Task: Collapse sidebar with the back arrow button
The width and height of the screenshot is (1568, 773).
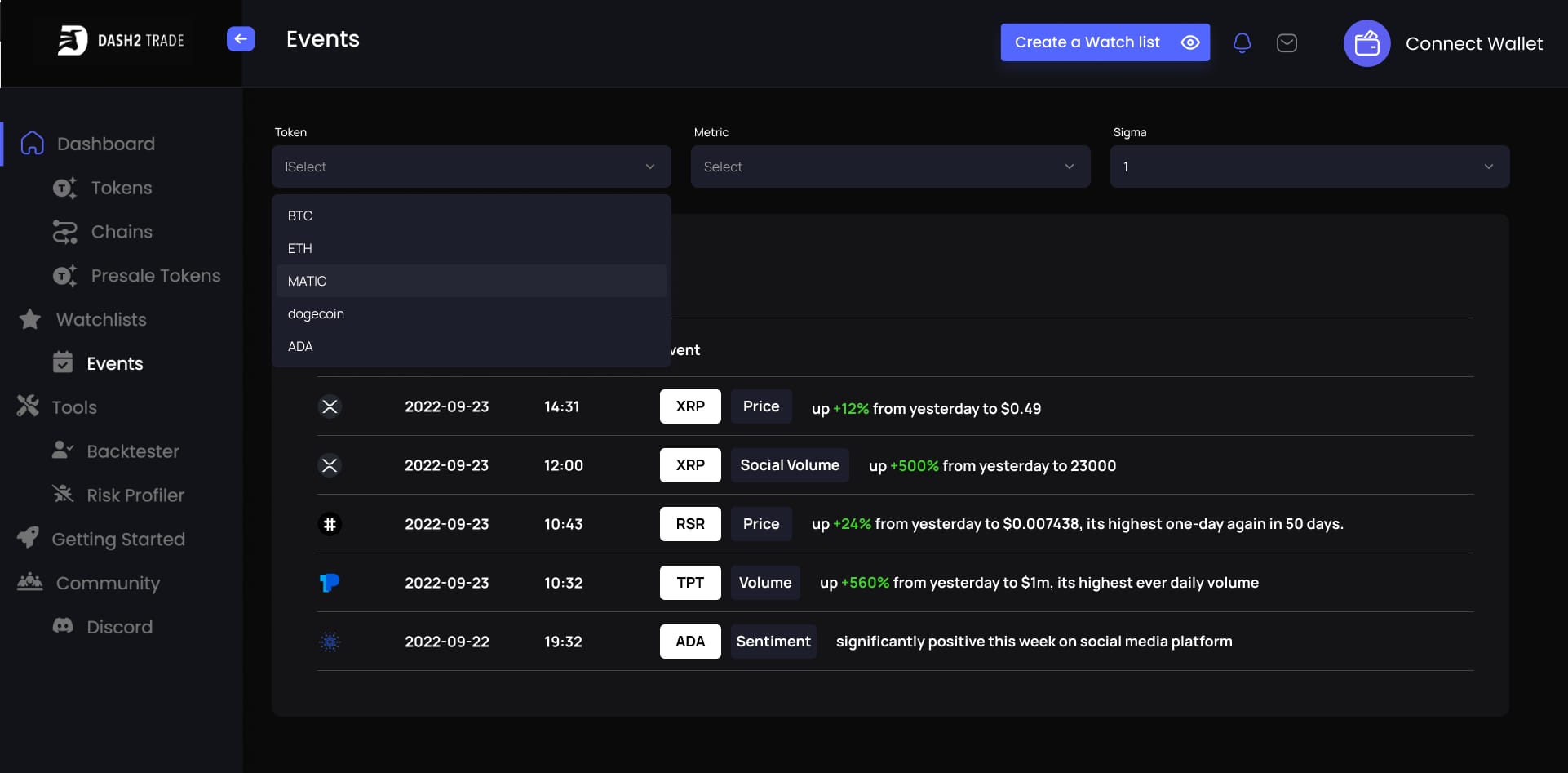Action: pos(241,39)
